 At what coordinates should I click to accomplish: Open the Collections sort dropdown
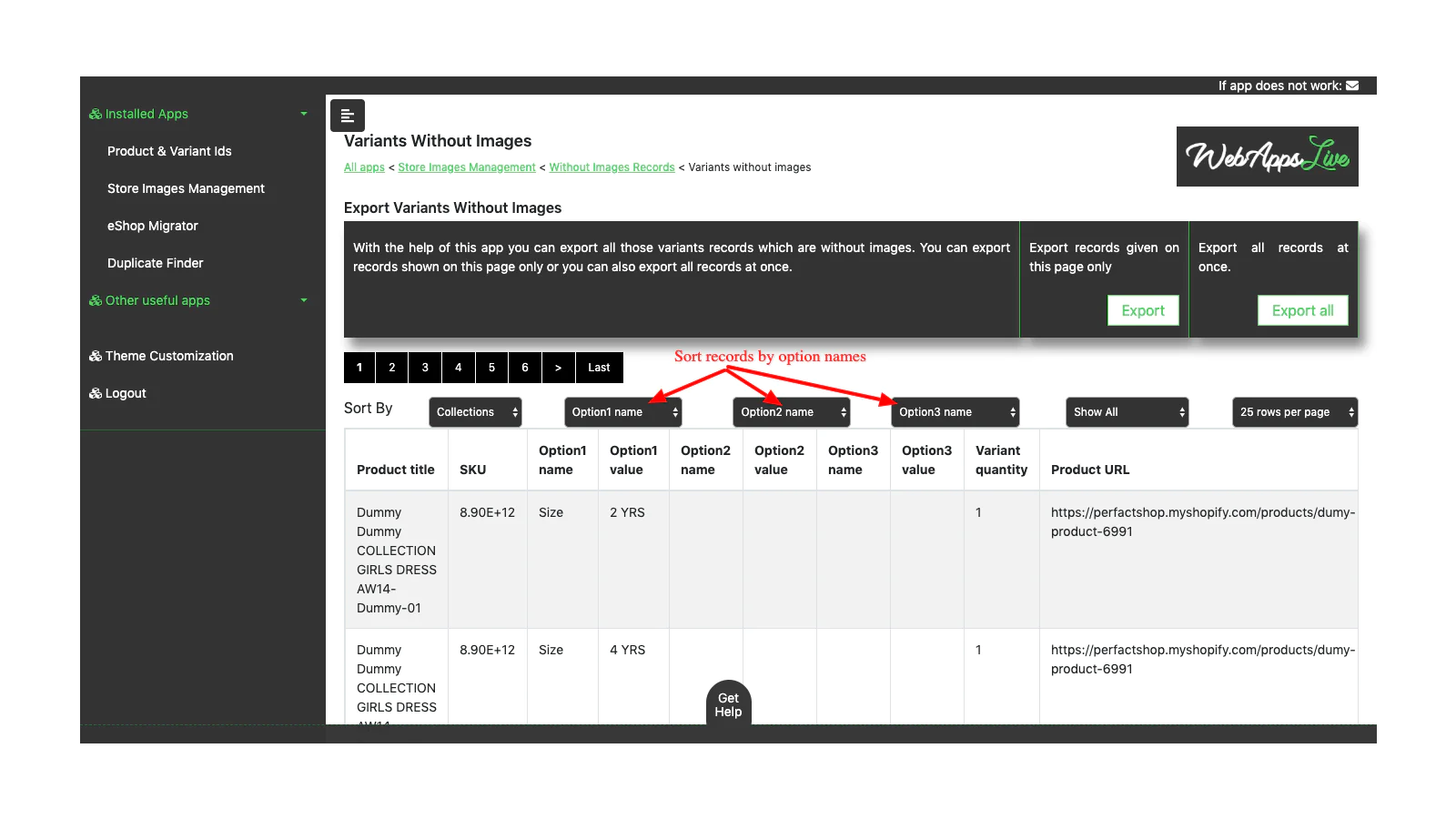pyautogui.click(x=475, y=412)
